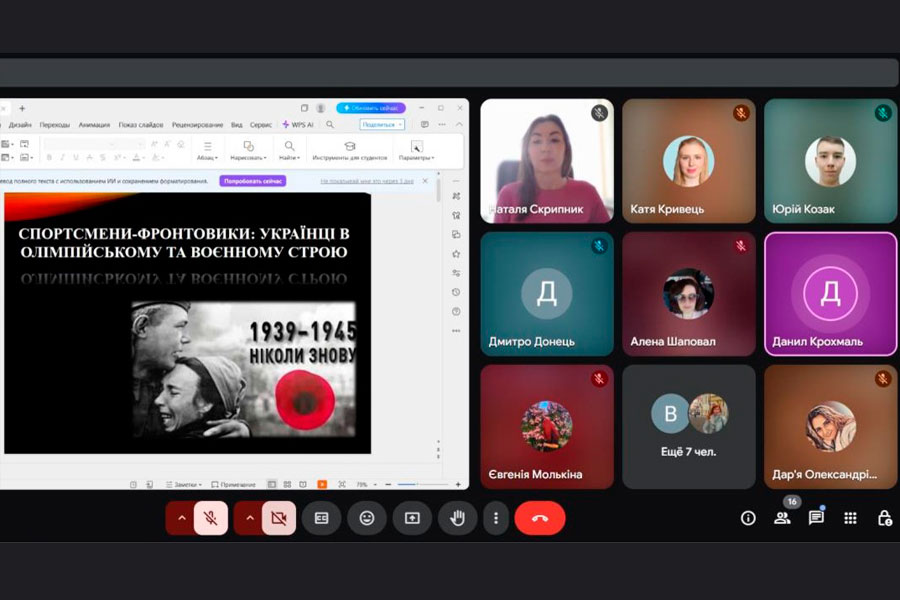This screenshot has height=600, width=900.
Task: Raise your hand in the meeting
Action: 457,518
